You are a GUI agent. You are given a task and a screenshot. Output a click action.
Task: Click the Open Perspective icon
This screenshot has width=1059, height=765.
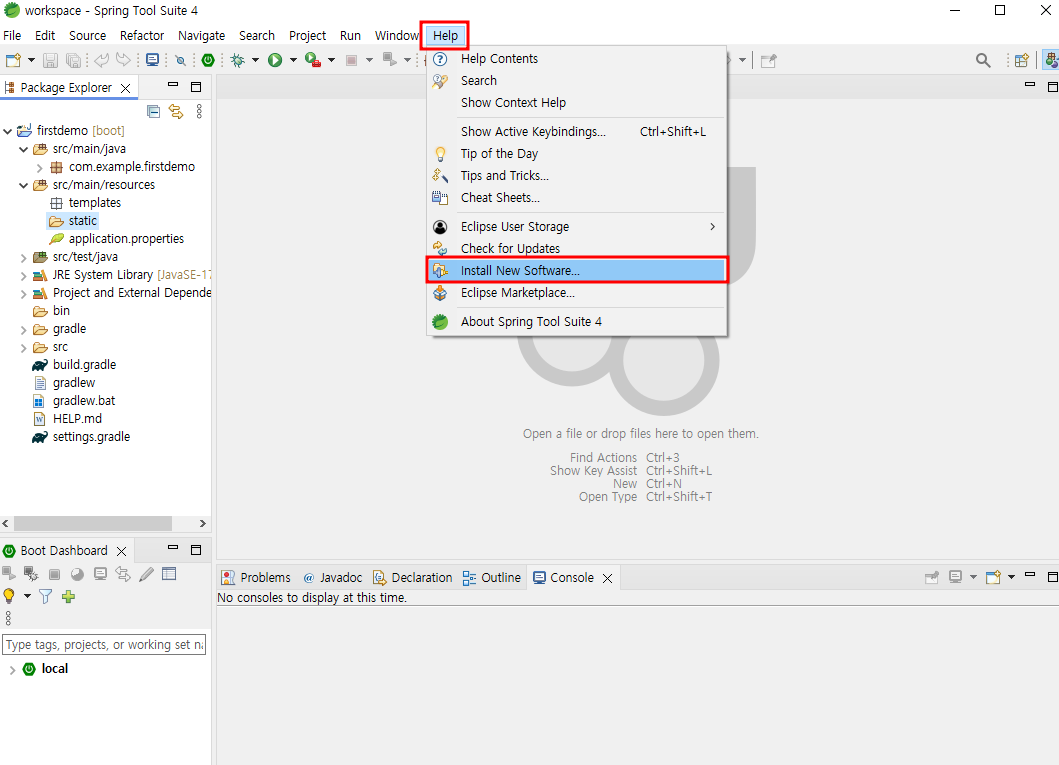1021,60
